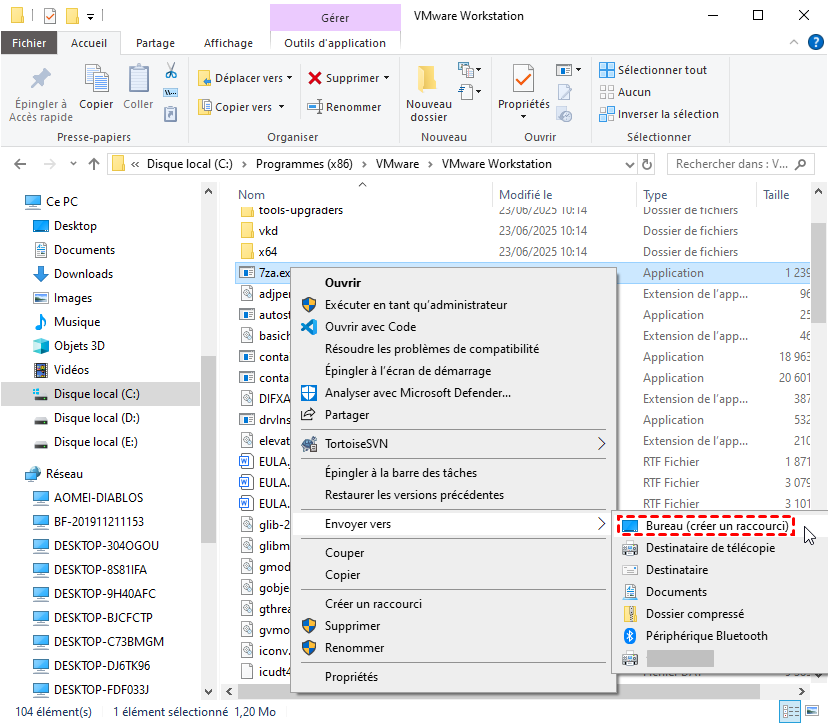The width and height of the screenshot is (828, 724).
Task: Click the Copier icon in ribbon
Action: tap(97, 80)
